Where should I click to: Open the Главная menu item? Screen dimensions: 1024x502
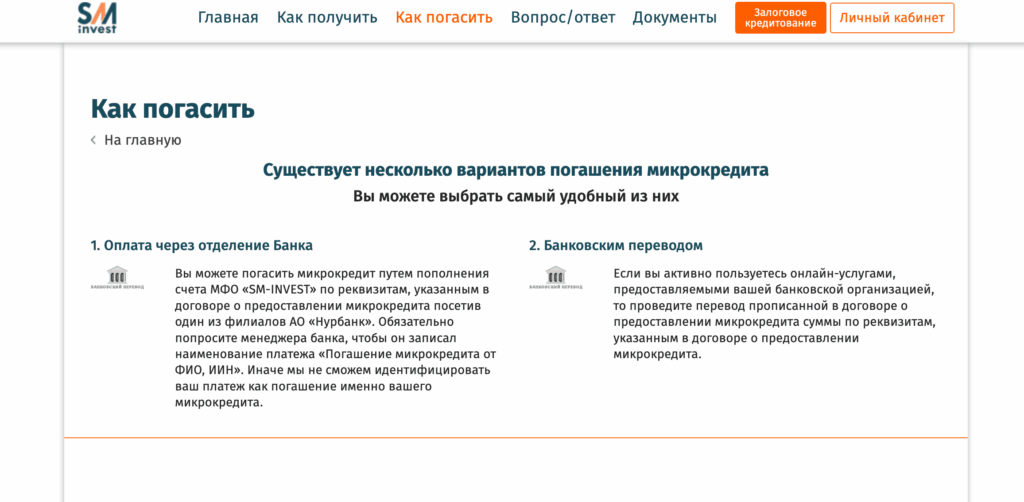(x=228, y=17)
